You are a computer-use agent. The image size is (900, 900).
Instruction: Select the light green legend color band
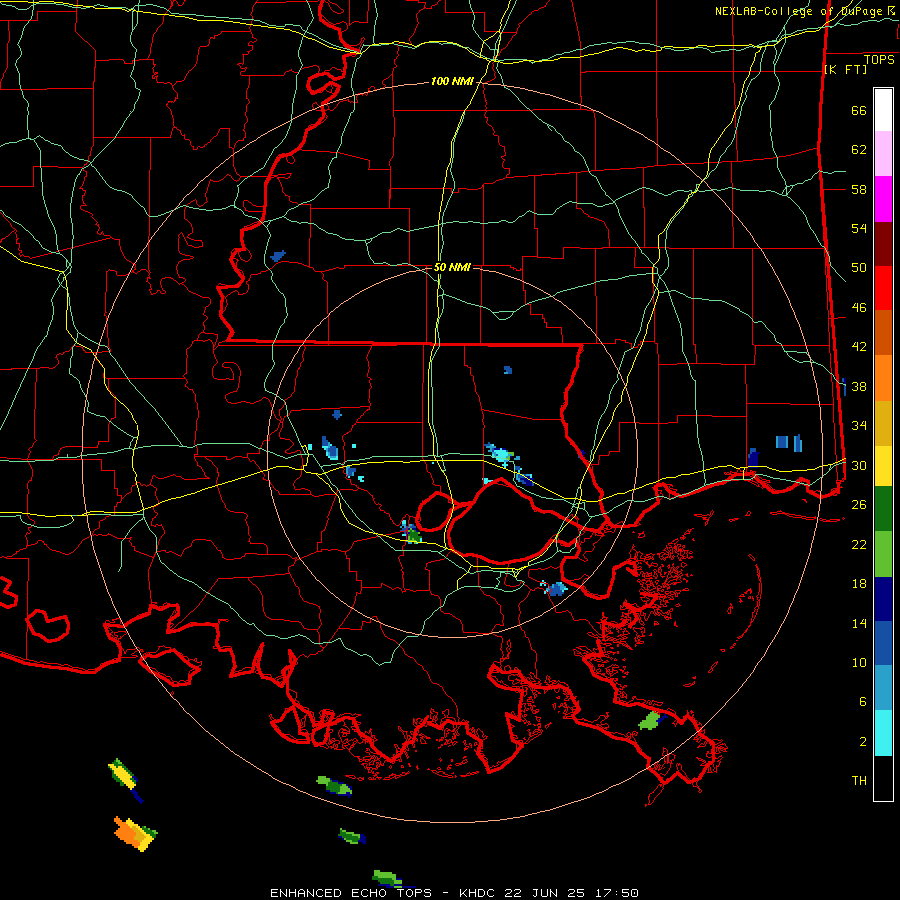click(883, 554)
